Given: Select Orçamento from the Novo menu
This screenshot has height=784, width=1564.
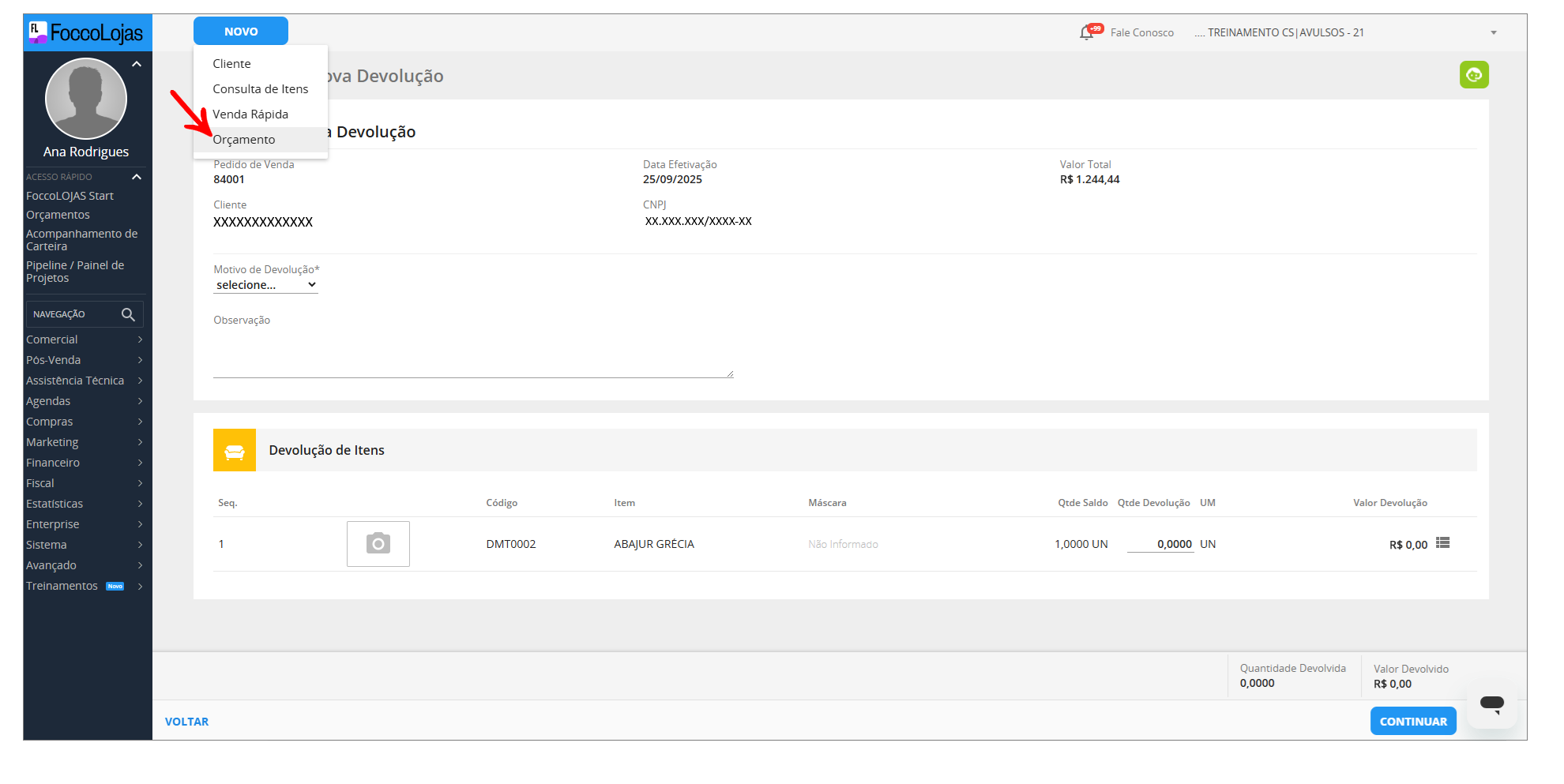Looking at the screenshot, I should (244, 140).
